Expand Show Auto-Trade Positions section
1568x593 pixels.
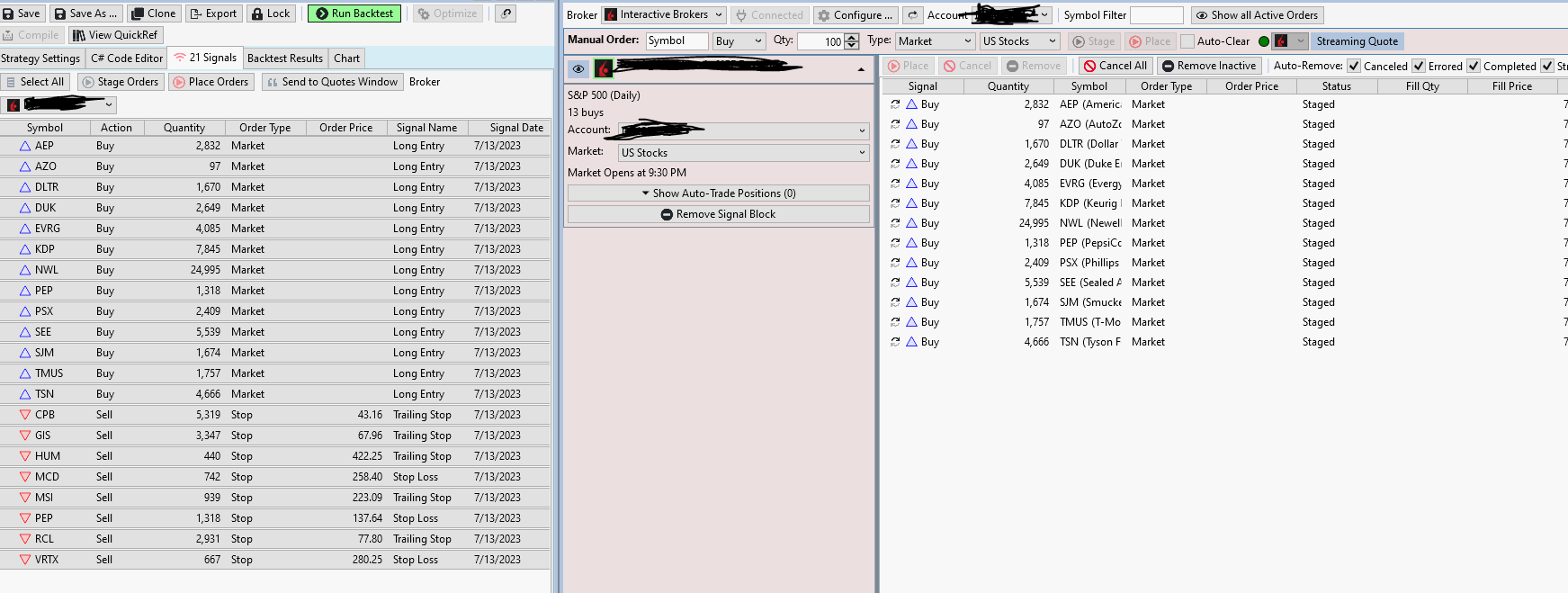(x=718, y=193)
